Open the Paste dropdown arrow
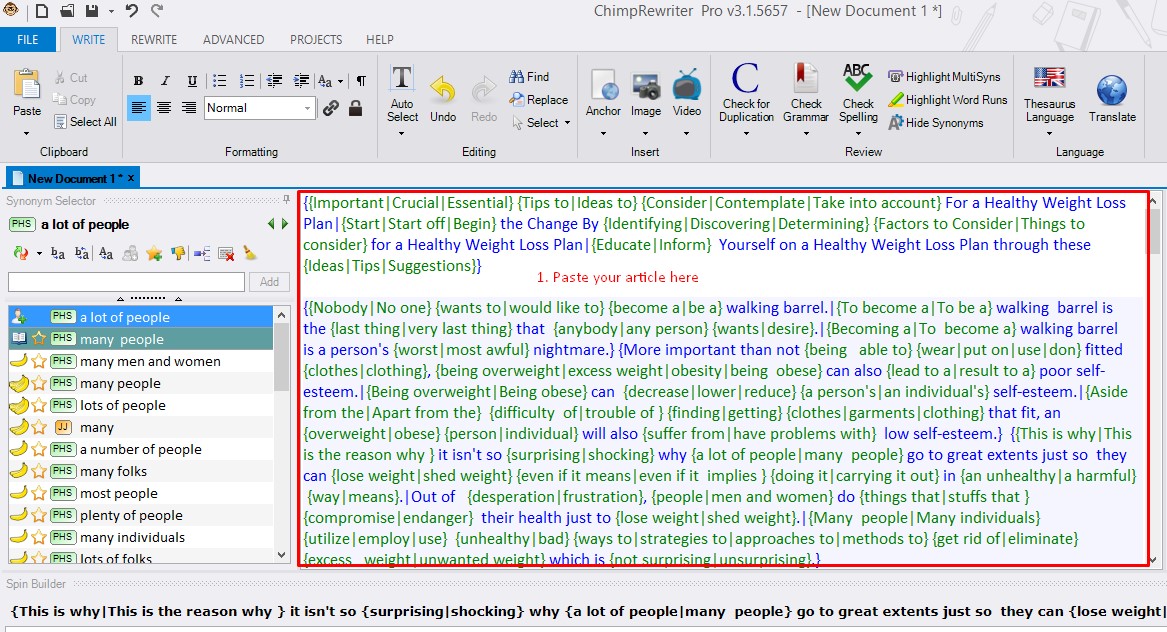 pyautogui.click(x=27, y=133)
